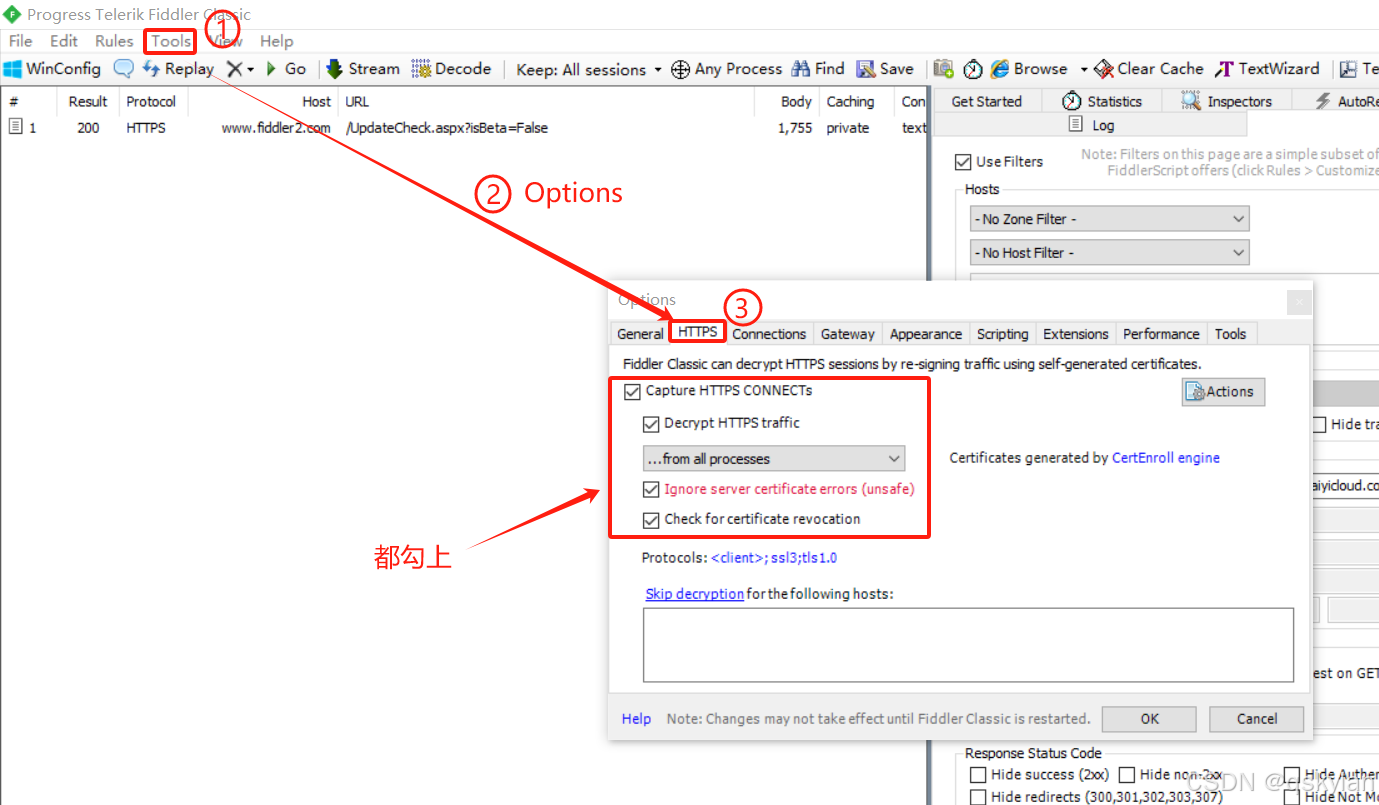Click the Stream toolbar button
Viewport: 1379px width, 805px height.
pos(363,69)
